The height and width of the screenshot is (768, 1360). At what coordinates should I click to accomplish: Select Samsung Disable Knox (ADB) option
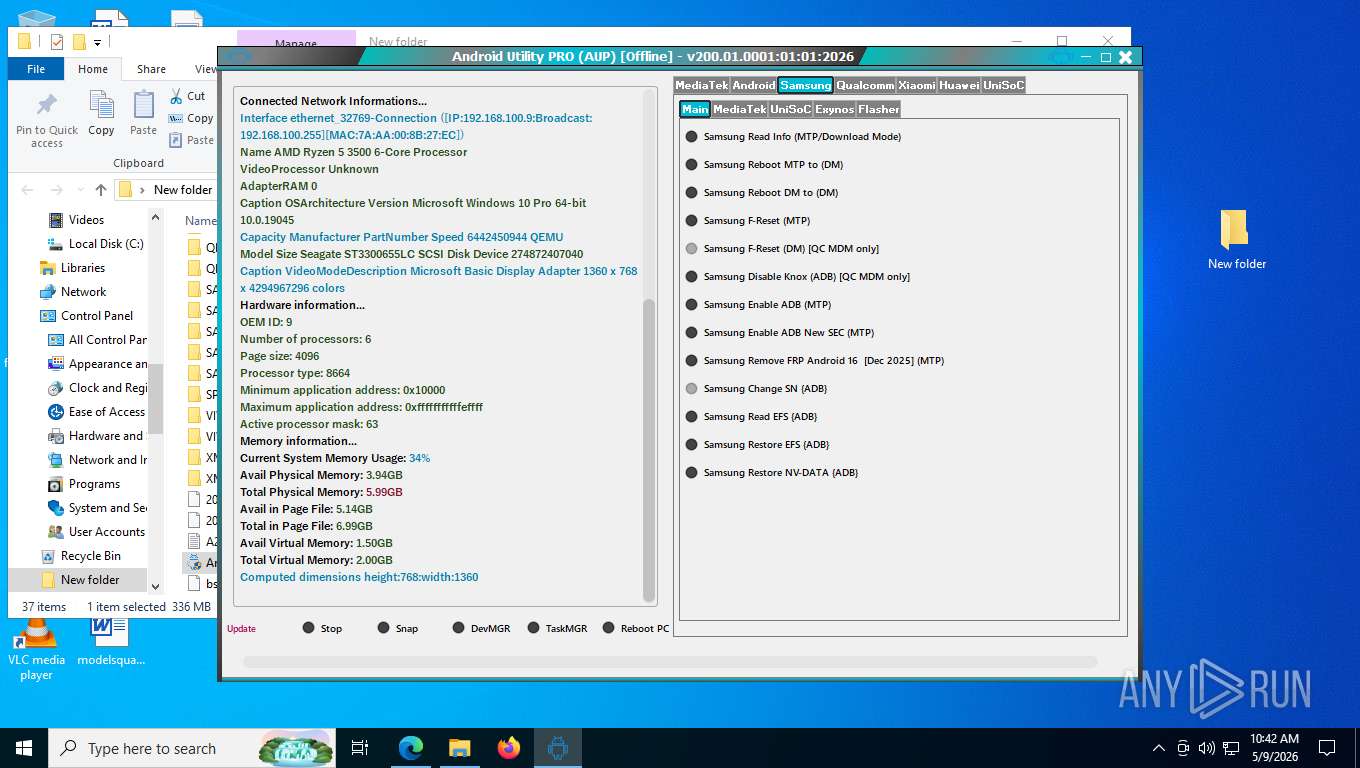pos(798,277)
